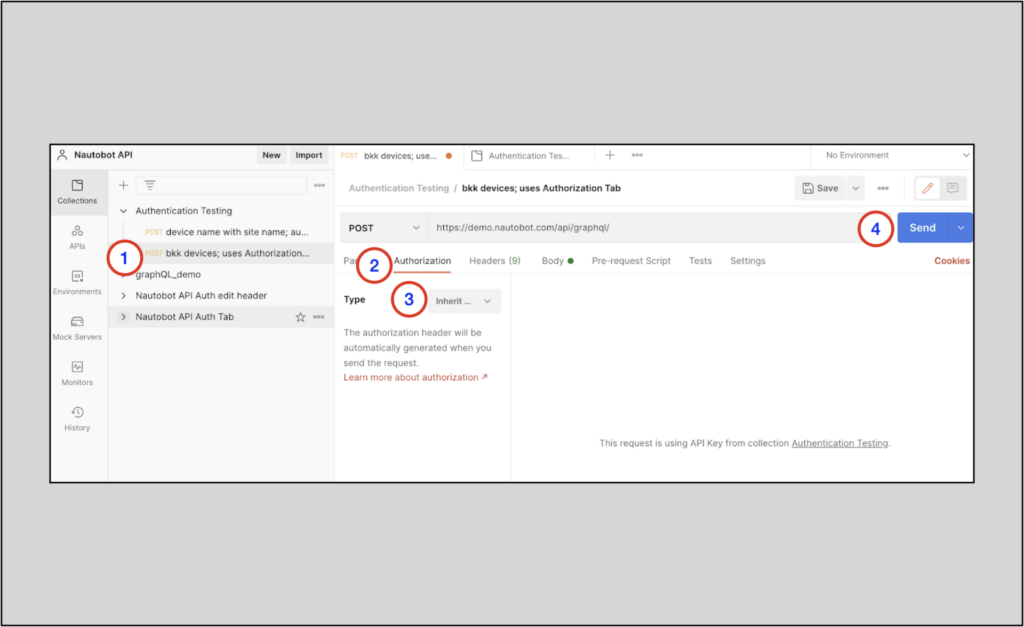Open Learn more about authorization link
This screenshot has height=627, width=1024.
coord(415,378)
